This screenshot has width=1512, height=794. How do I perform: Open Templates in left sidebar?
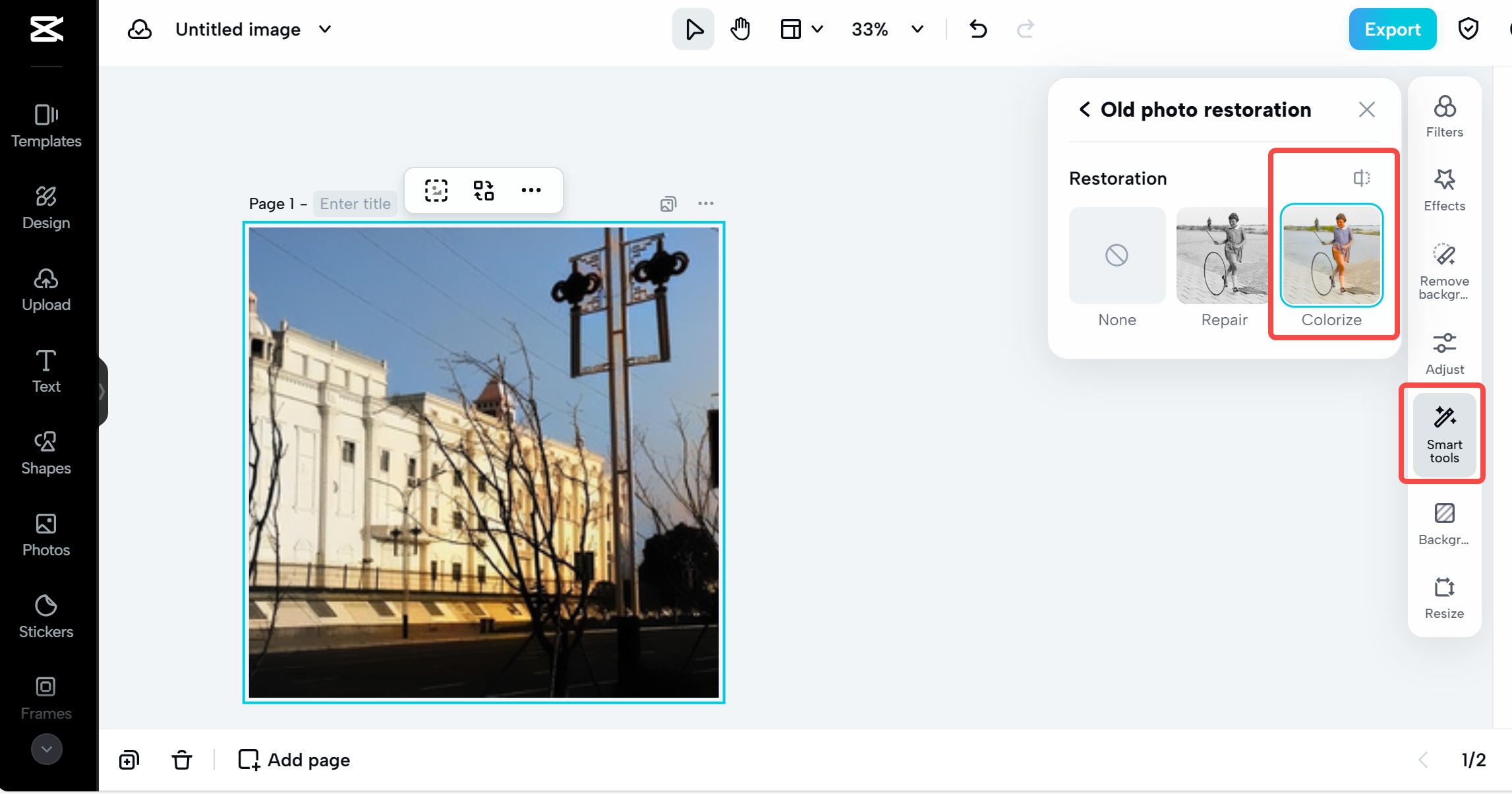click(46, 125)
